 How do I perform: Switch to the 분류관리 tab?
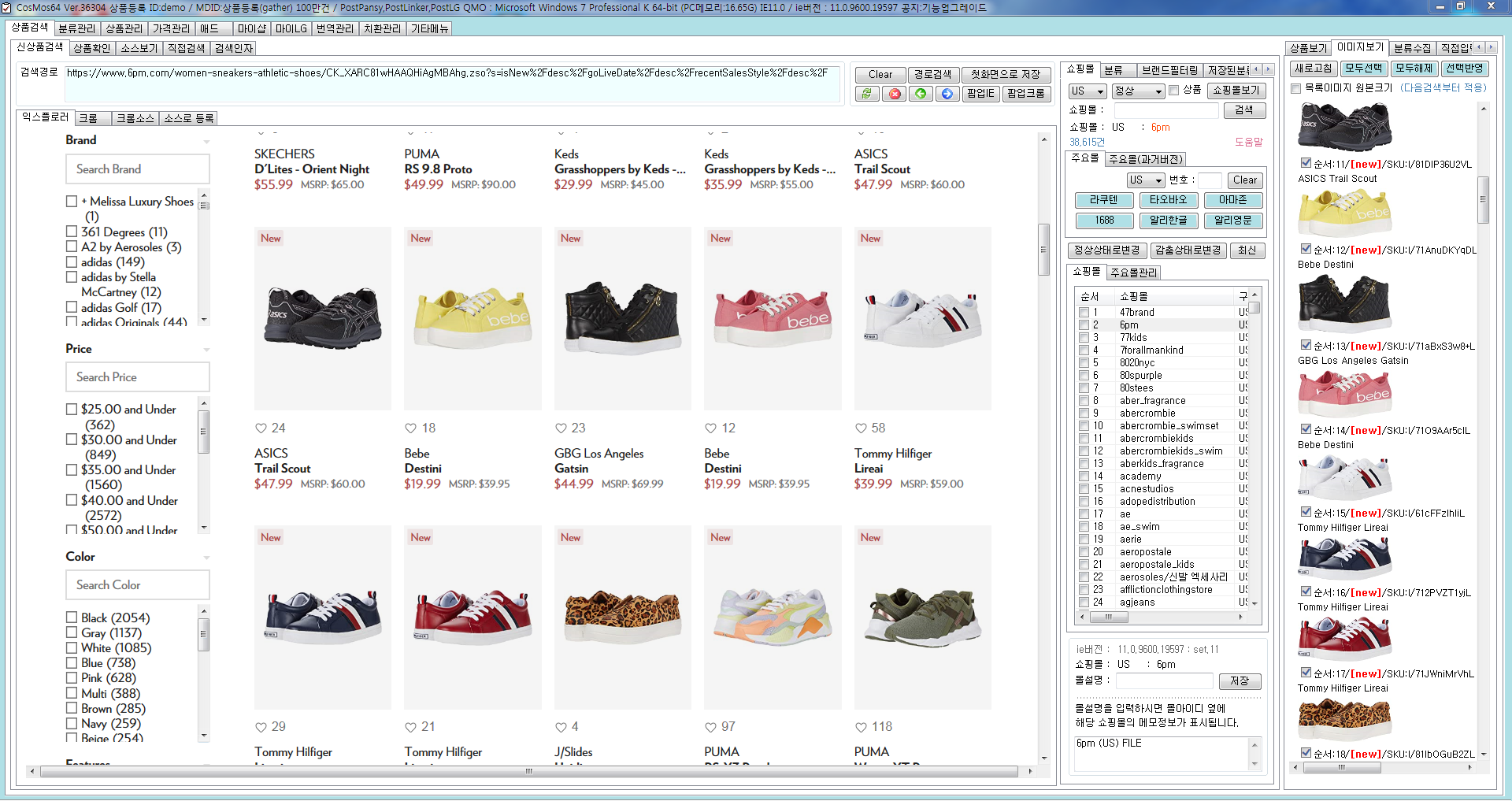pos(77,28)
